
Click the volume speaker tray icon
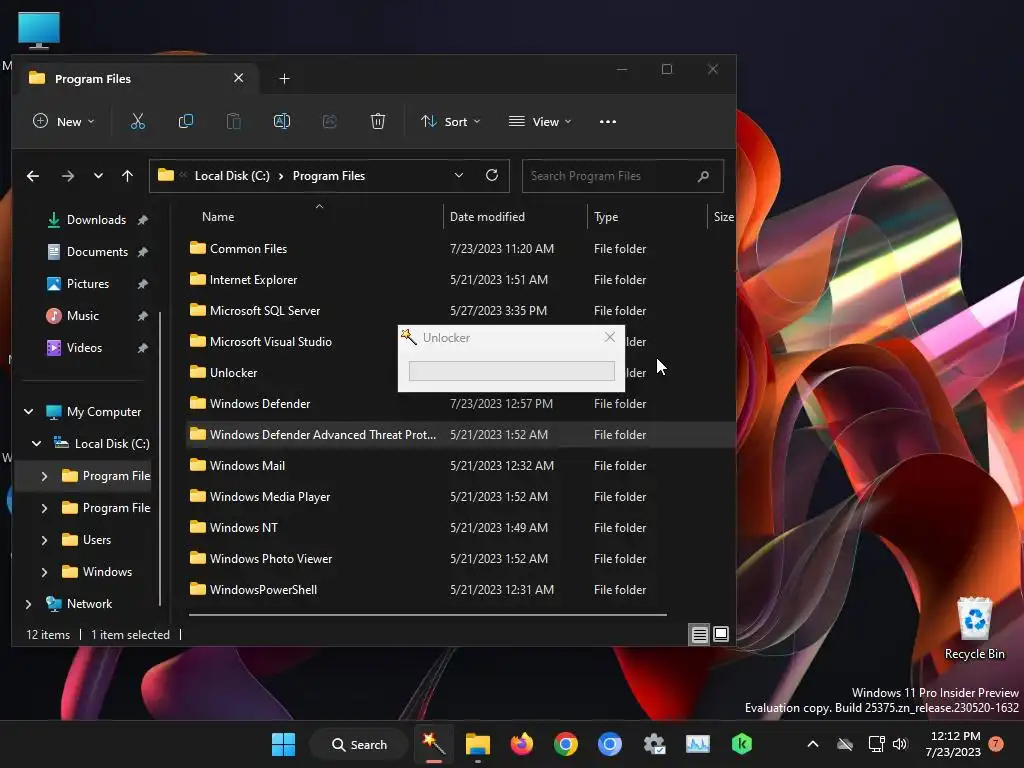900,744
